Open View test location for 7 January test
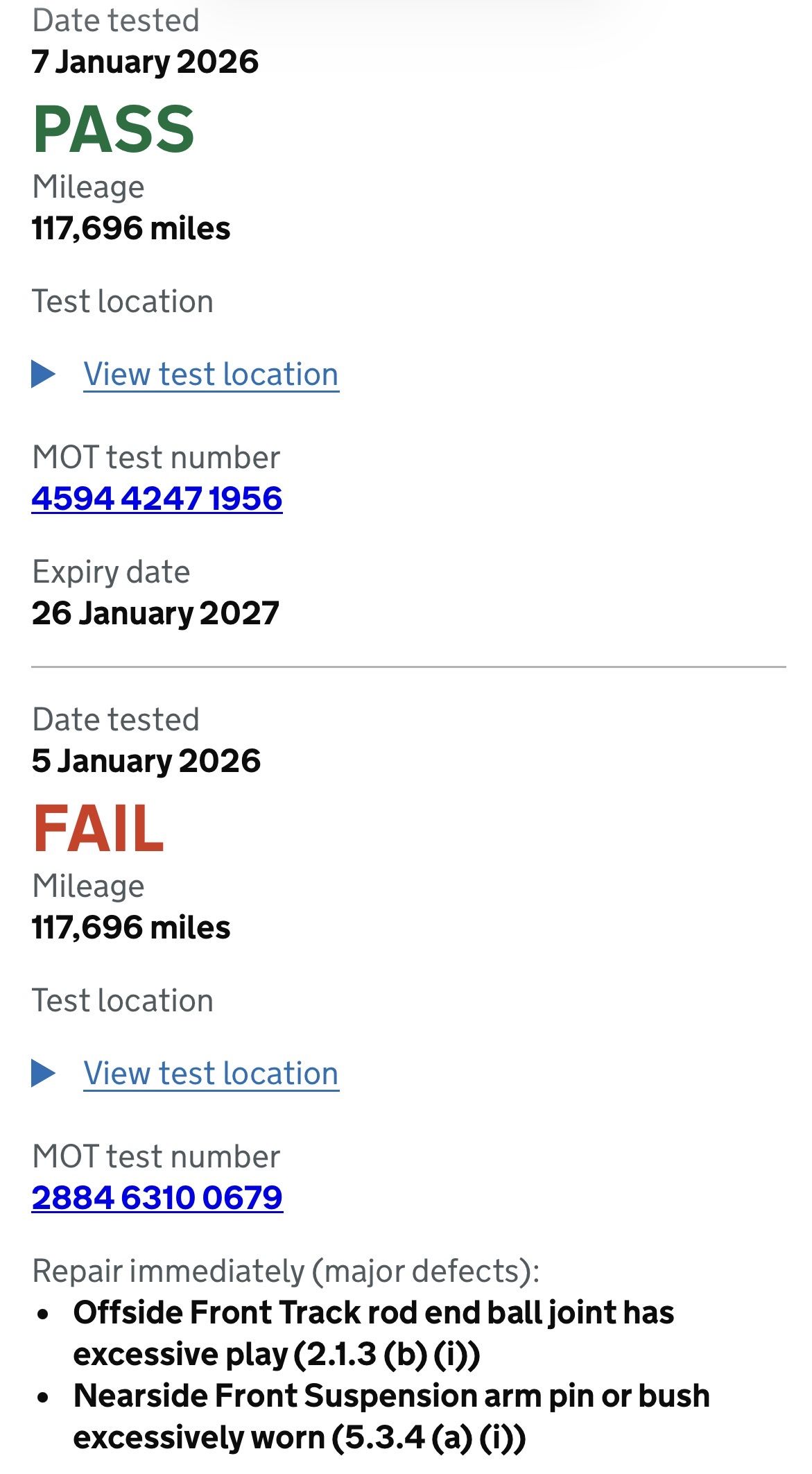812x1474 pixels. [211, 375]
